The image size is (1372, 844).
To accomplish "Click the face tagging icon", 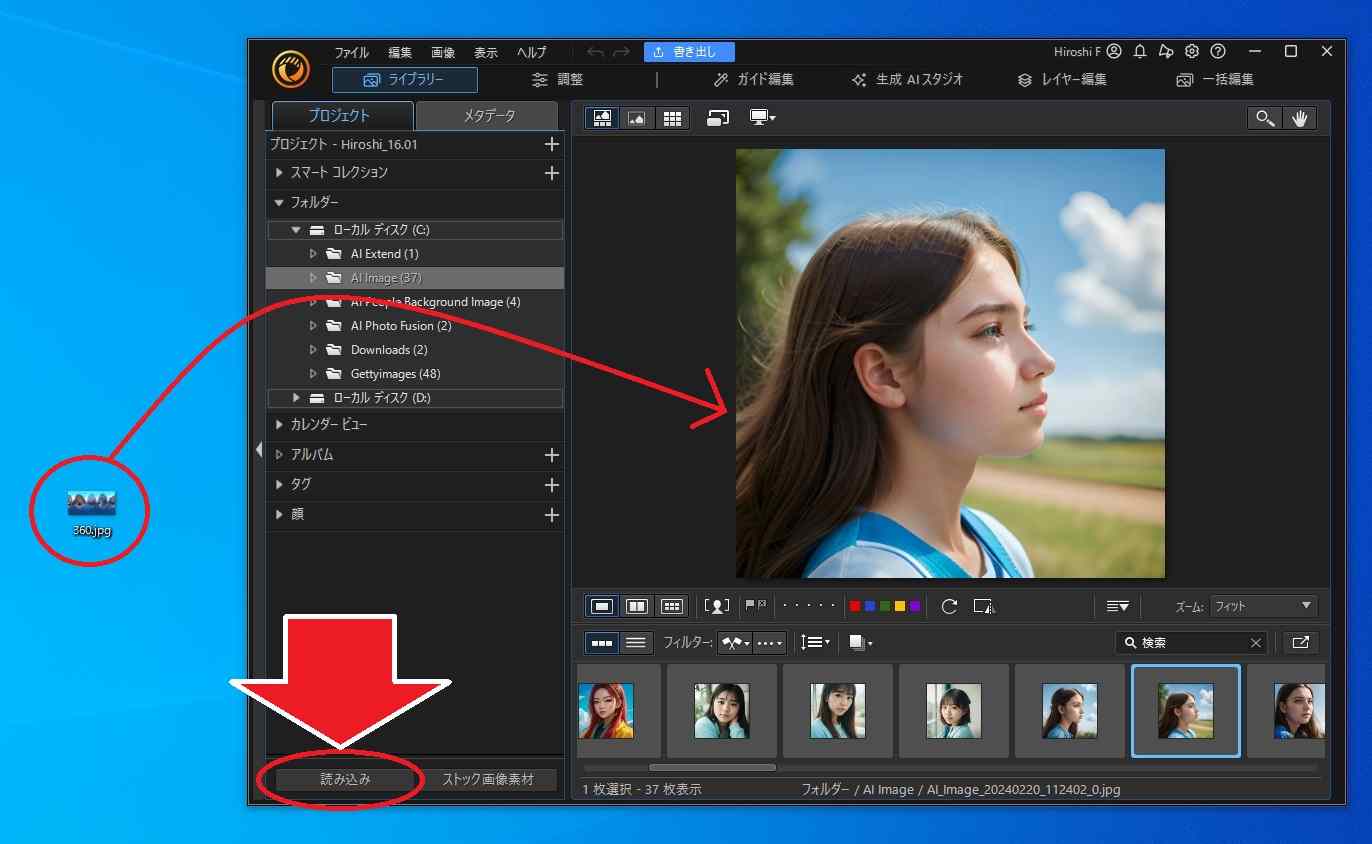I will [717, 606].
